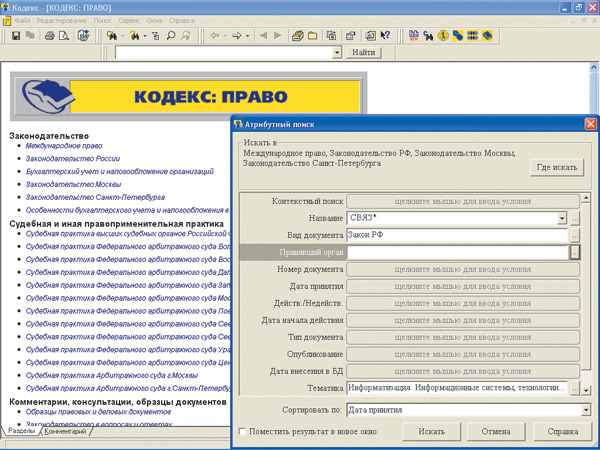Image resolution: width=600 pixels, height=450 pixels.
Task: Switch to the Комментарий tab
Action: [x=65, y=431]
